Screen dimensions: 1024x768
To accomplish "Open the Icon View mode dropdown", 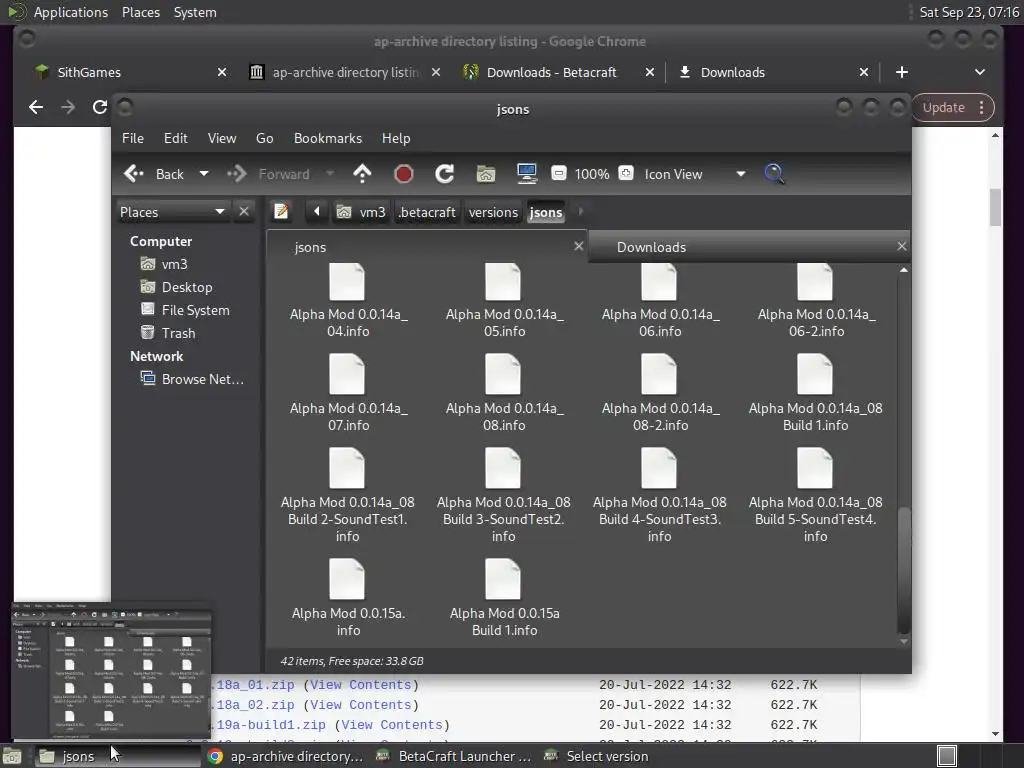I will pos(695,174).
